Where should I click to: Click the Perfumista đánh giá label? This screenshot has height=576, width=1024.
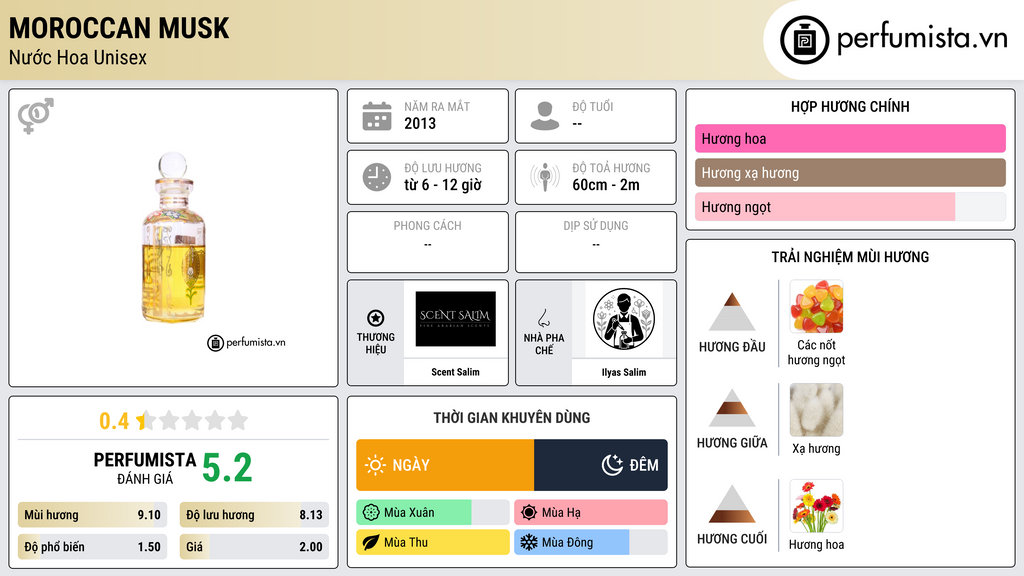(145, 468)
